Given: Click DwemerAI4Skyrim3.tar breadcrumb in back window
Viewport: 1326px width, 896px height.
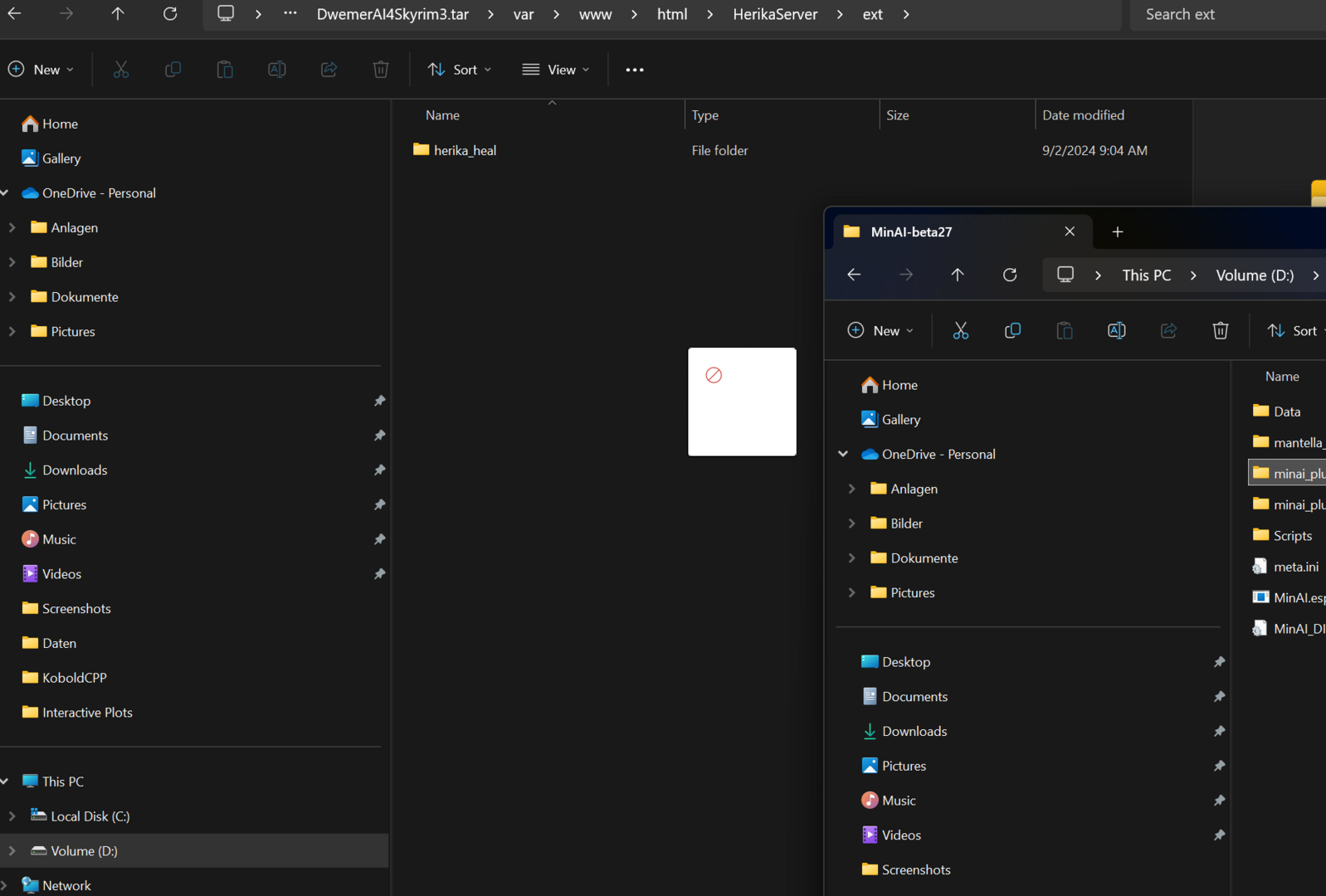Looking at the screenshot, I should (x=392, y=14).
